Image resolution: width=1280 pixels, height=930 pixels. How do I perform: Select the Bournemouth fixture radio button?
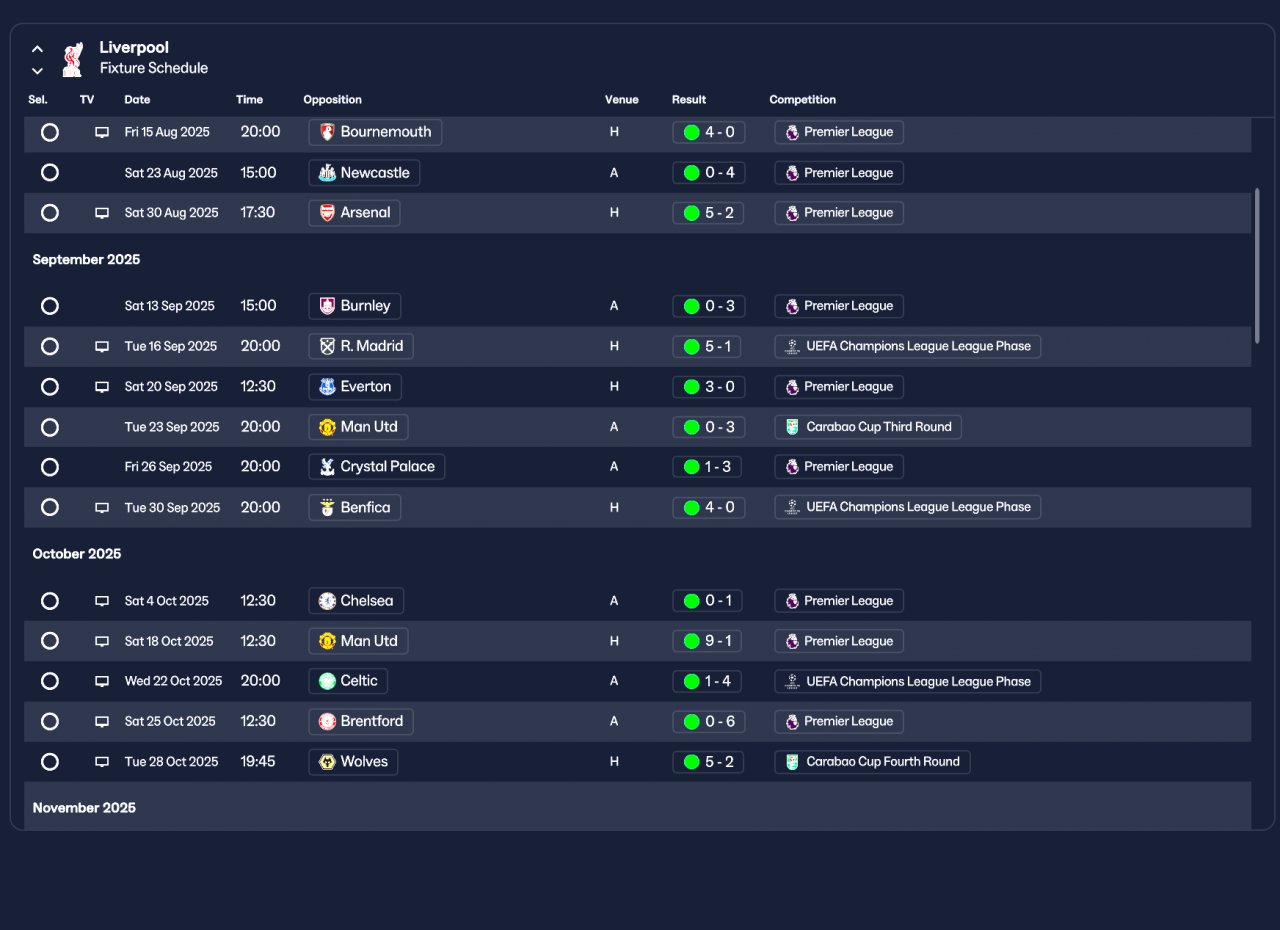50,132
